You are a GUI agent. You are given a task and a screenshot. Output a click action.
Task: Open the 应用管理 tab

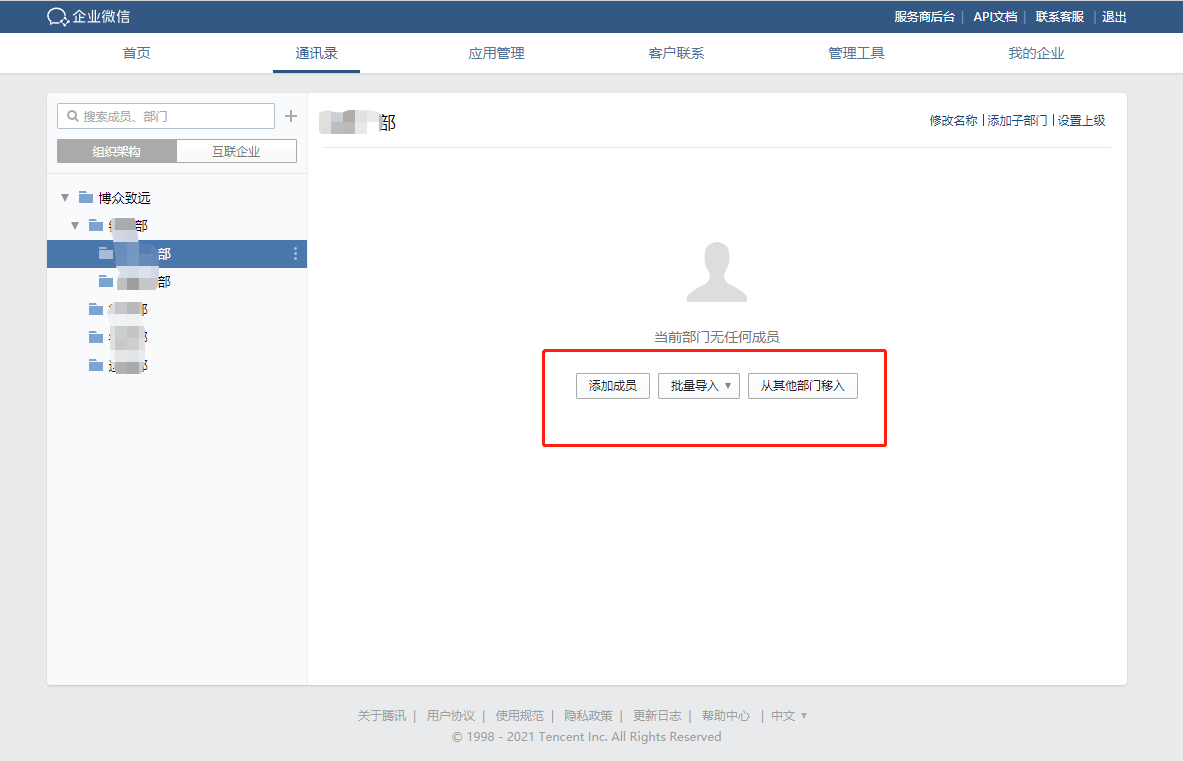click(x=496, y=53)
